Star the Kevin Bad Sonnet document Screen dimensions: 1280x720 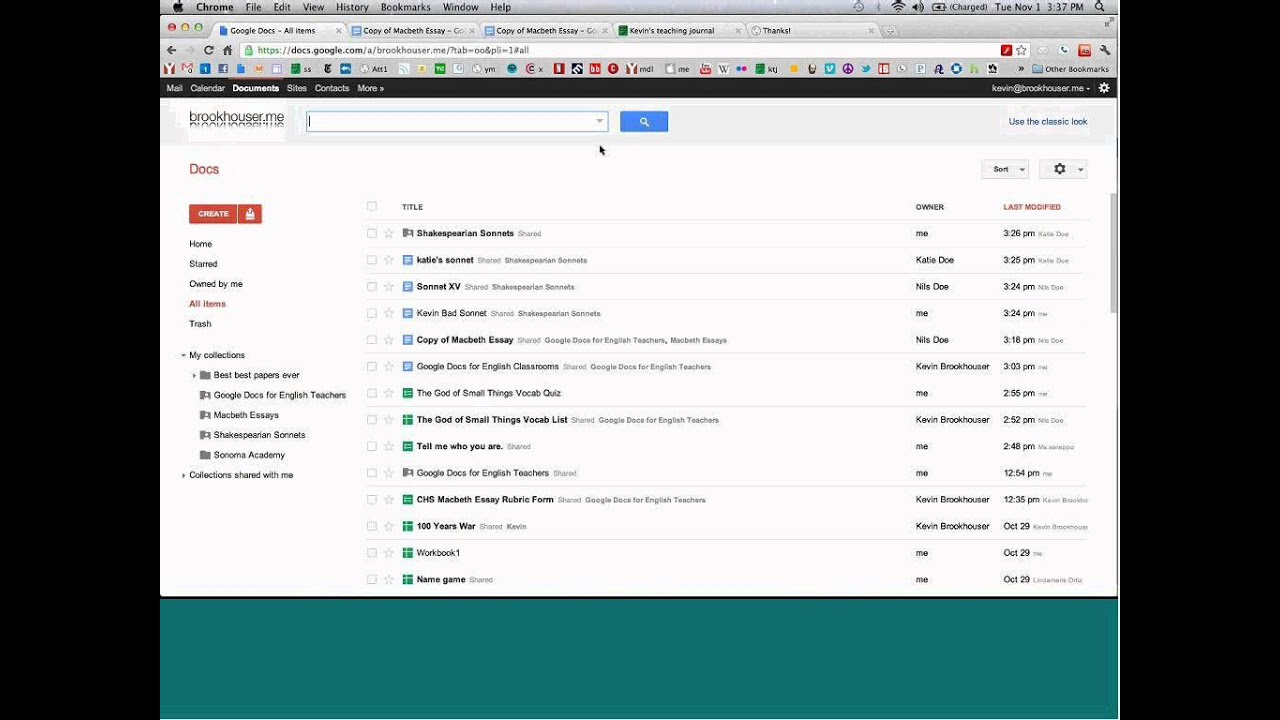pyautogui.click(x=389, y=313)
